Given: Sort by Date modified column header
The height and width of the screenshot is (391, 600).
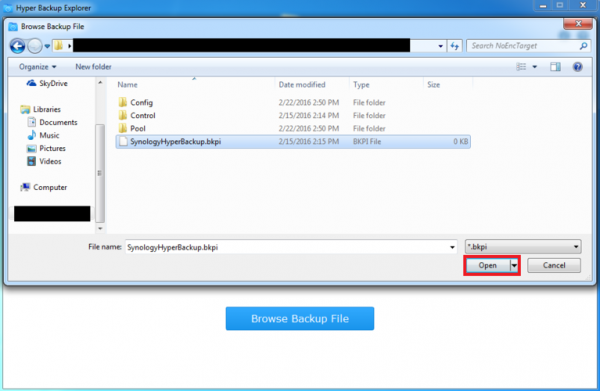Looking at the screenshot, I should pos(302,85).
